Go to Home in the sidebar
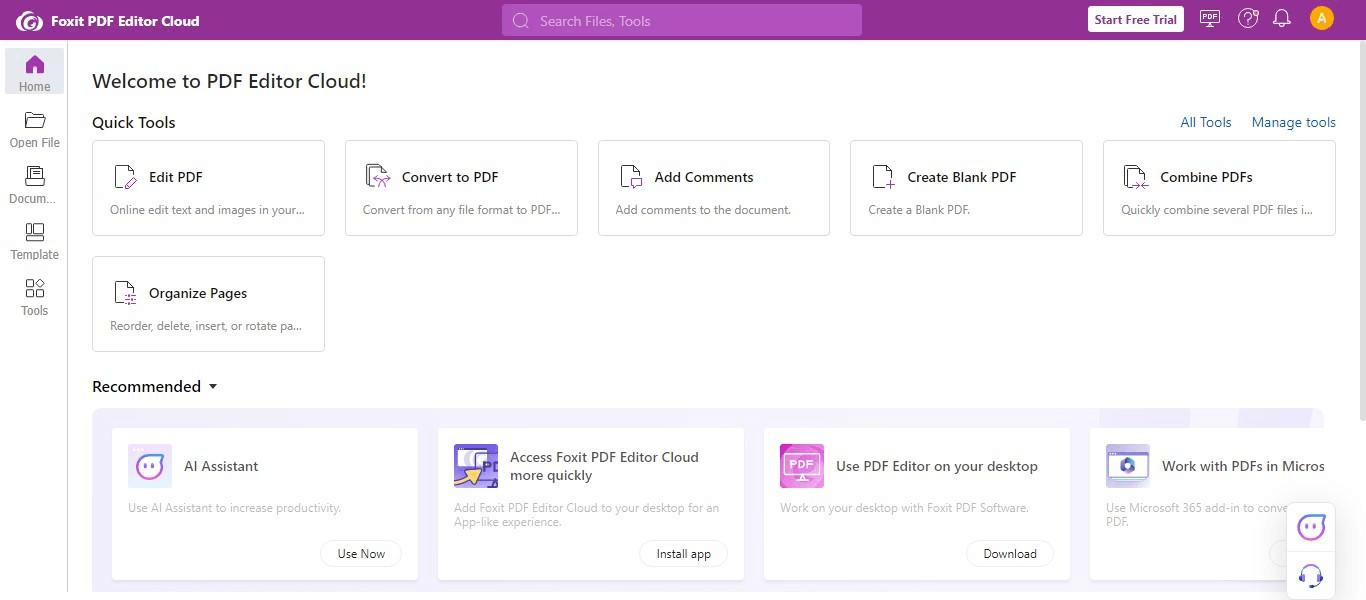The image size is (1366, 600). click(x=34, y=71)
